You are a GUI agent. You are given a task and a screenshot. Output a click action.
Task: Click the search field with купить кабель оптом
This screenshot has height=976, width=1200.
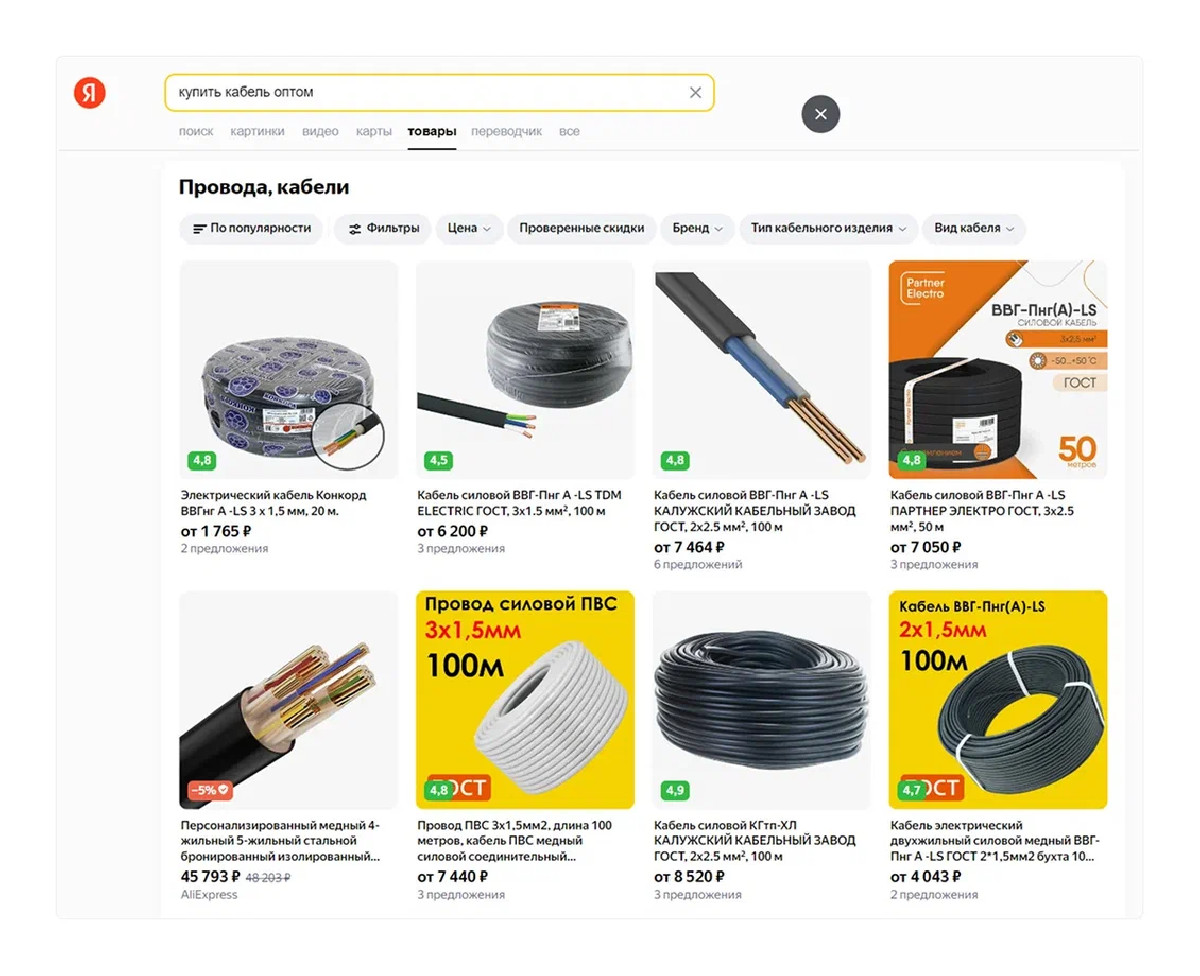point(439,92)
